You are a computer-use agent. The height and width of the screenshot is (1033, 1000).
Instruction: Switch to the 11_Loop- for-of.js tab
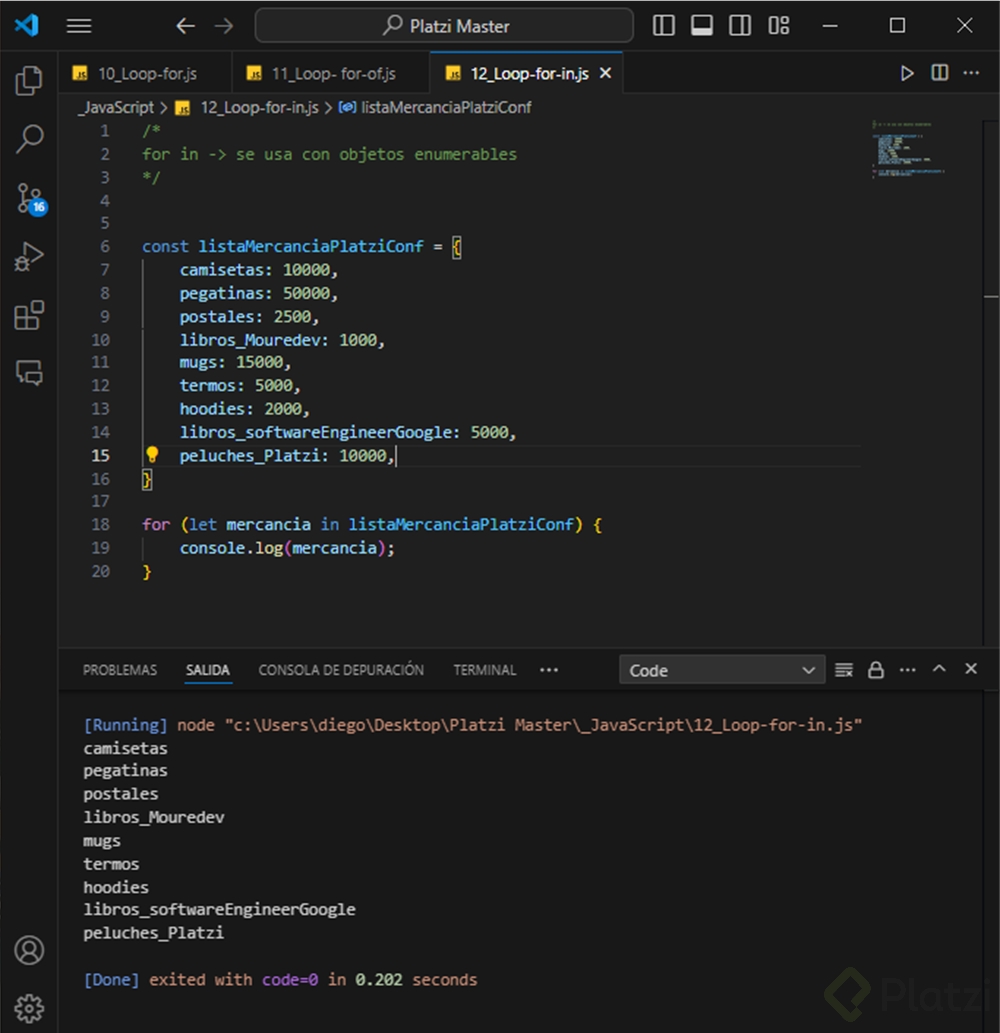pyautogui.click(x=333, y=74)
